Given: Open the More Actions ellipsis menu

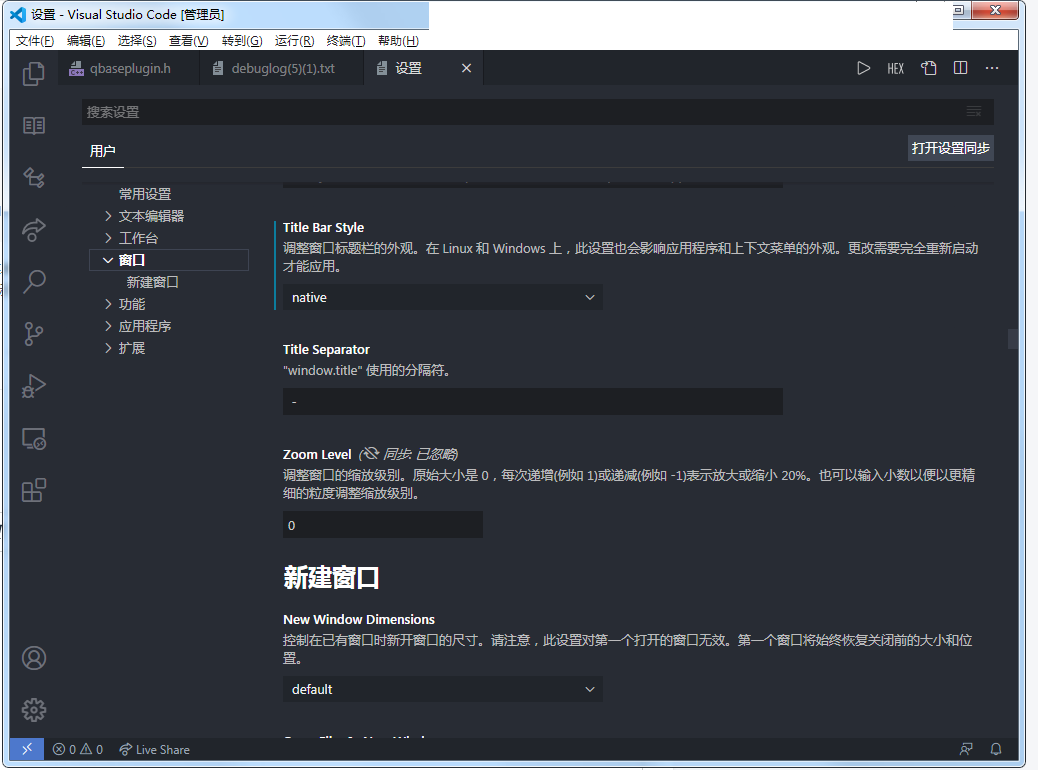Looking at the screenshot, I should pyautogui.click(x=992, y=68).
